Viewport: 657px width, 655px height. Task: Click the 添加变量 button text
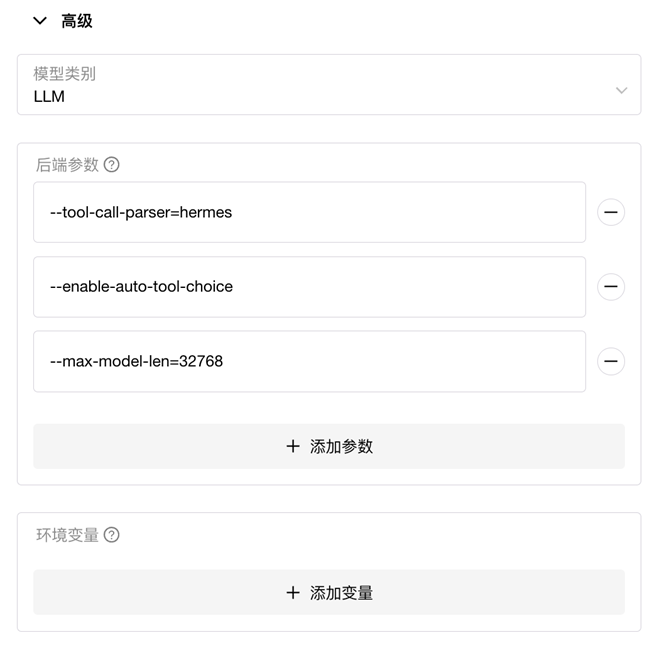pyautogui.click(x=341, y=593)
